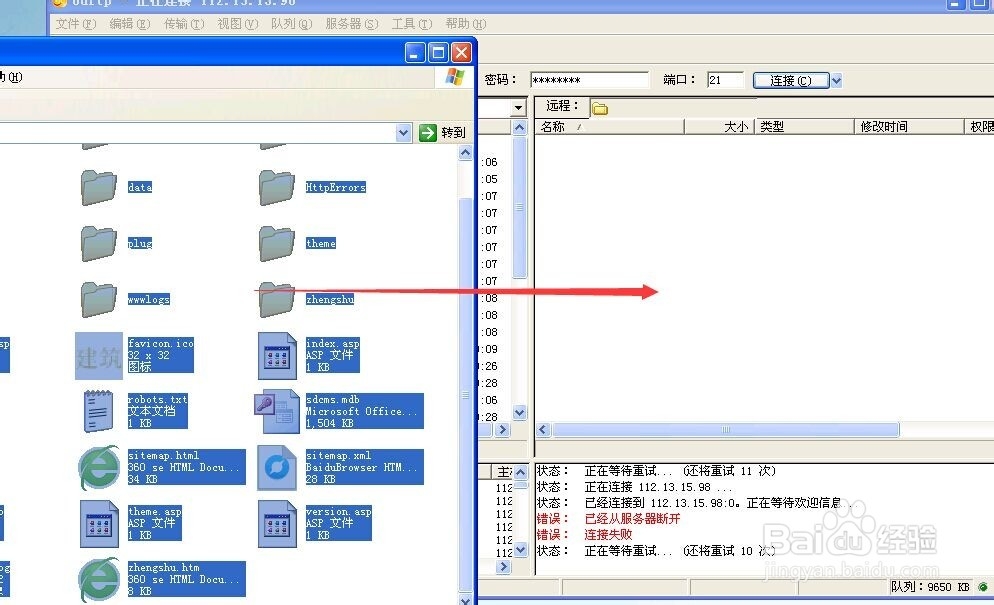Image resolution: width=994 pixels, height=605 pixels.
Task: Select the favicon.ico file icon
Action: [x=99, y=356]
